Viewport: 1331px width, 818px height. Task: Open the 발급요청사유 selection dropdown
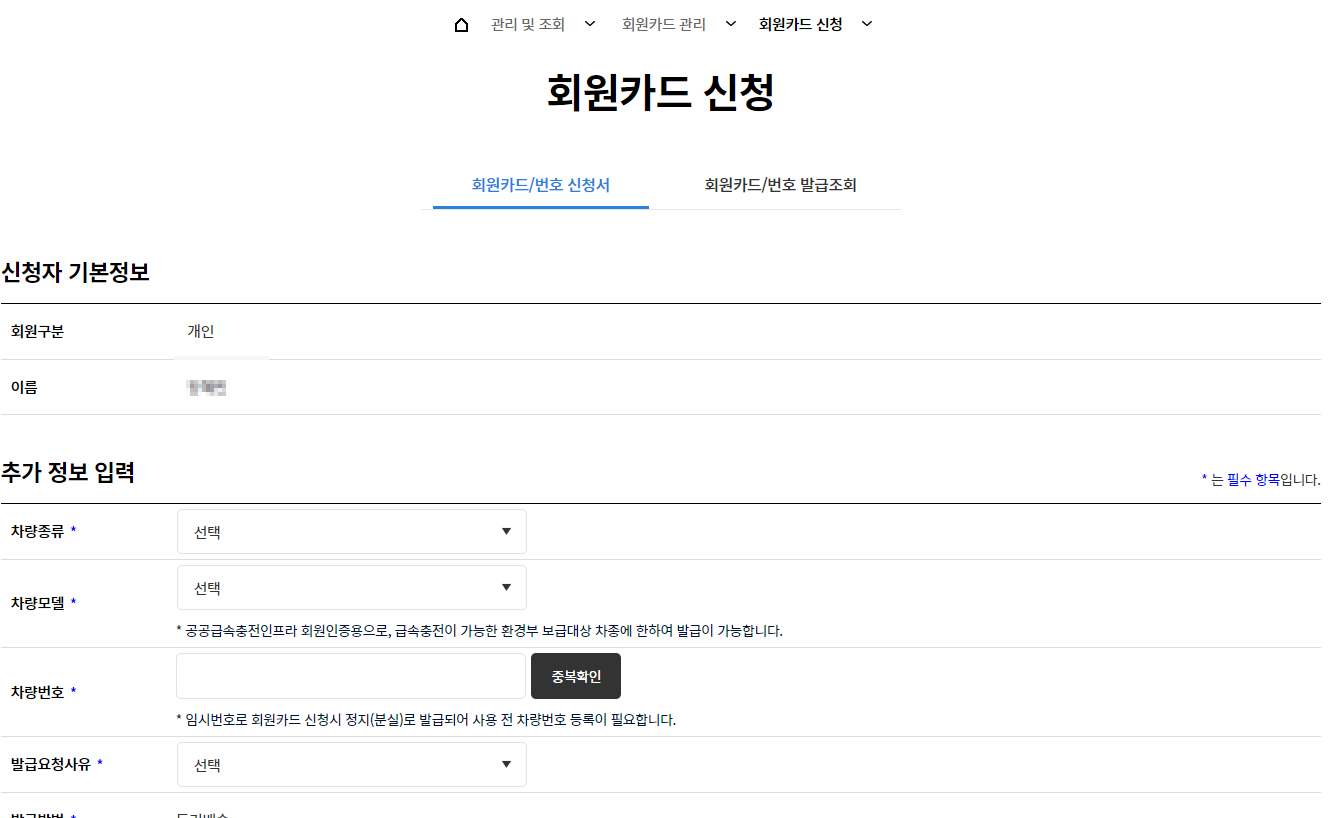click(351, 764)
